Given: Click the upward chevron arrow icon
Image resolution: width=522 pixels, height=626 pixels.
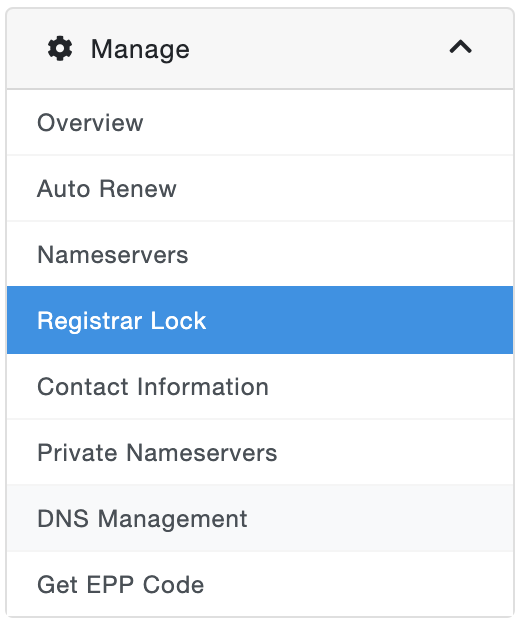Looking at the screenshot, I should point(461,47).
